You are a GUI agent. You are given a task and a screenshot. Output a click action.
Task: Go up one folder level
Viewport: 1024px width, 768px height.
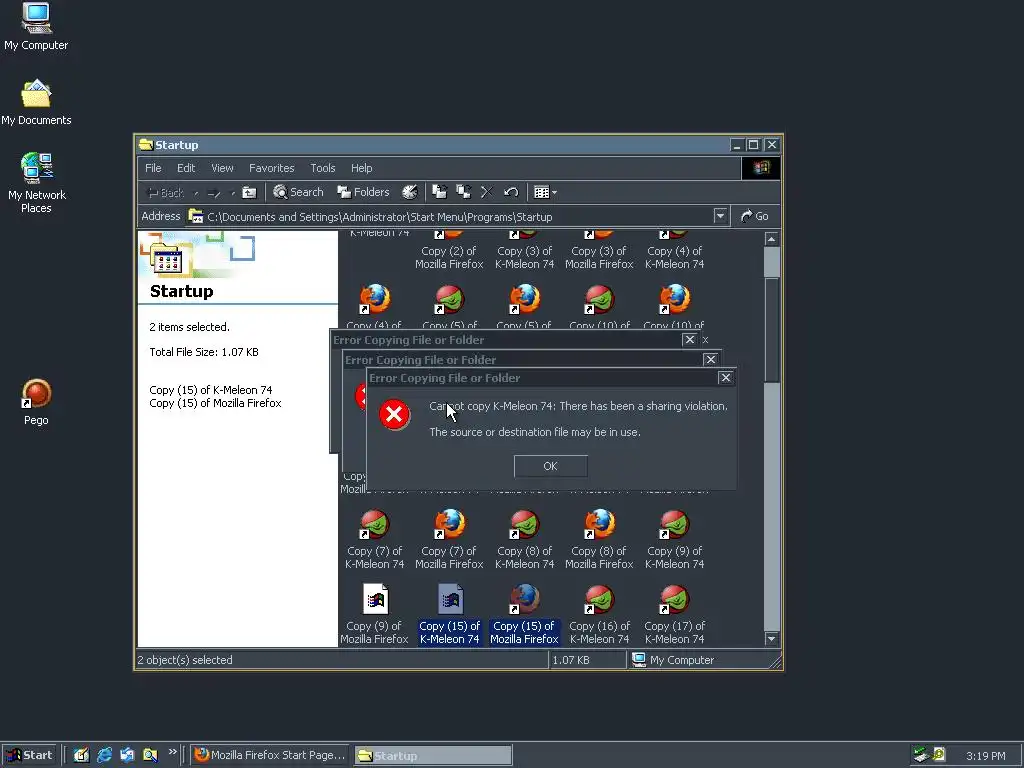(249, 193)
